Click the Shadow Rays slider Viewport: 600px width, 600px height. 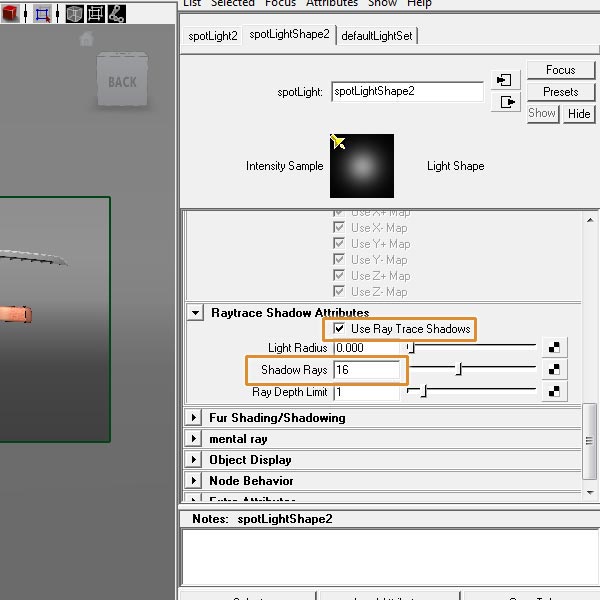pyautogui.click(x=471, y=369)
